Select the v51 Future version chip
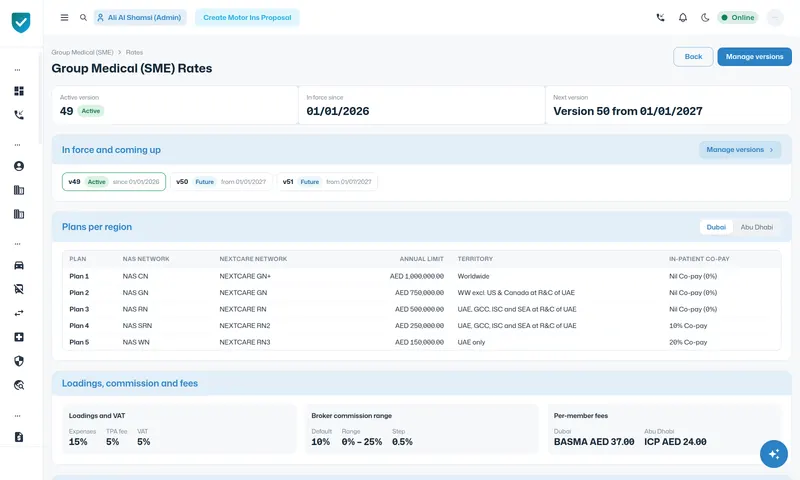 (x=327, y=182)
